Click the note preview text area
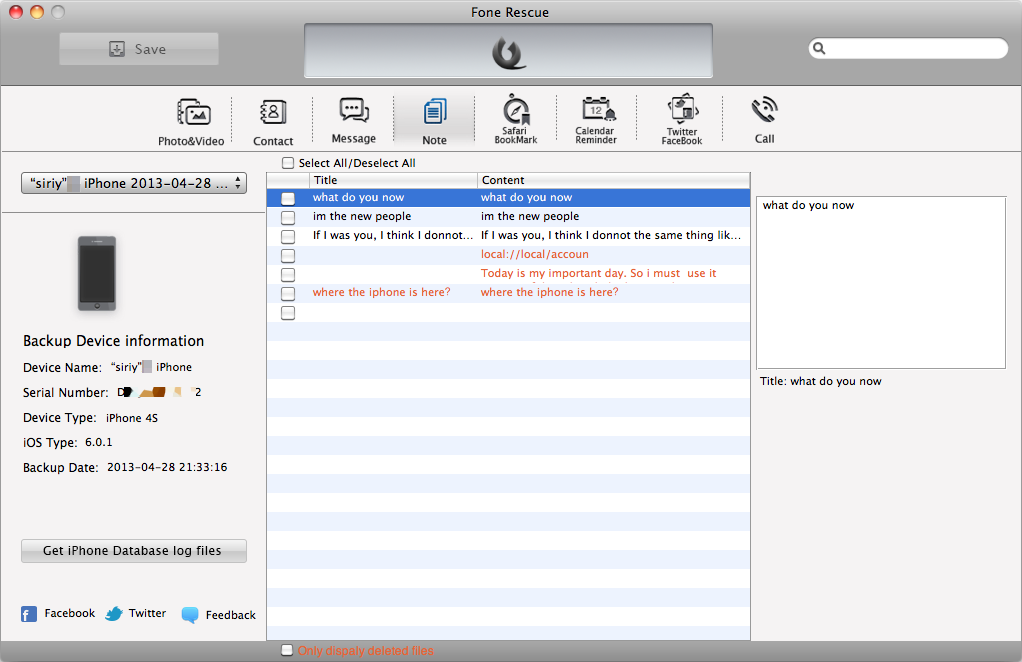 pyautogui.click(x=881, y=282)
